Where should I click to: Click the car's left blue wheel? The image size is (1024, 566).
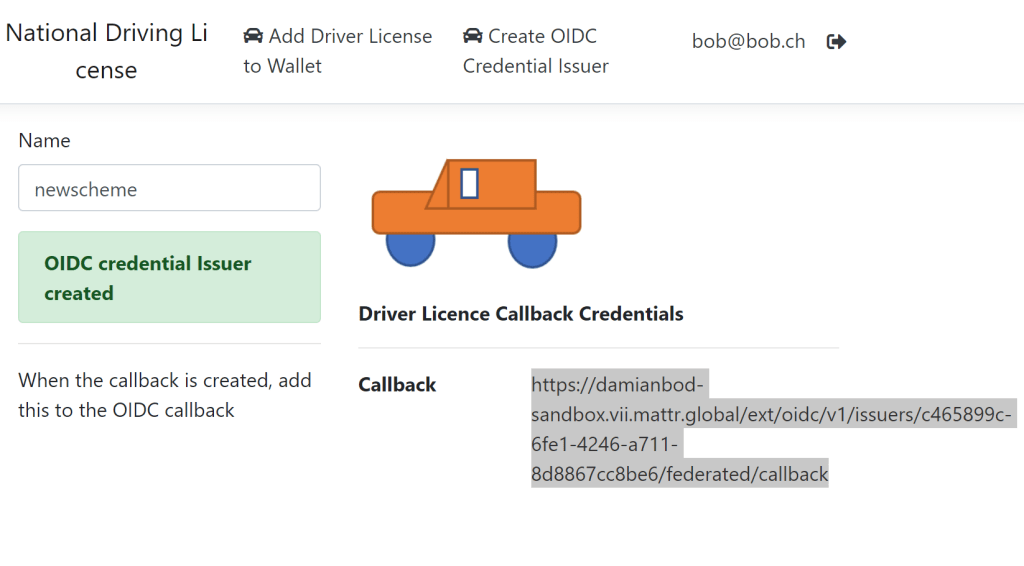(x=410, y=250)
